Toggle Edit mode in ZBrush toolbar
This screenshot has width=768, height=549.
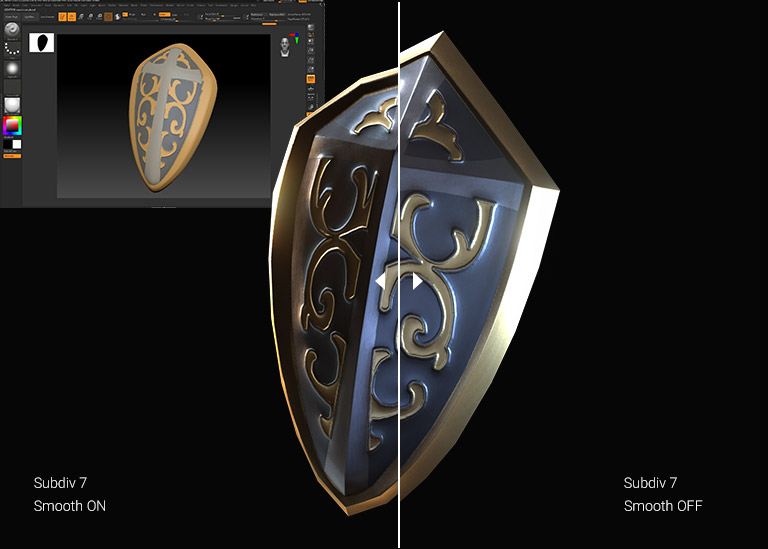pyautogui.click(x=61, y=17)
